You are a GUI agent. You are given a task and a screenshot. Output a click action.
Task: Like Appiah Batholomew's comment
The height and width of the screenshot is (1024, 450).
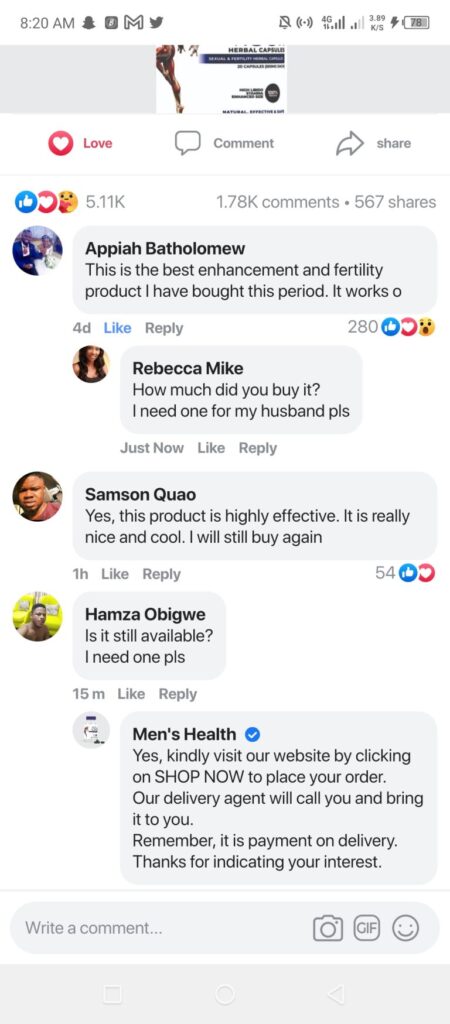tap(118, 328)
